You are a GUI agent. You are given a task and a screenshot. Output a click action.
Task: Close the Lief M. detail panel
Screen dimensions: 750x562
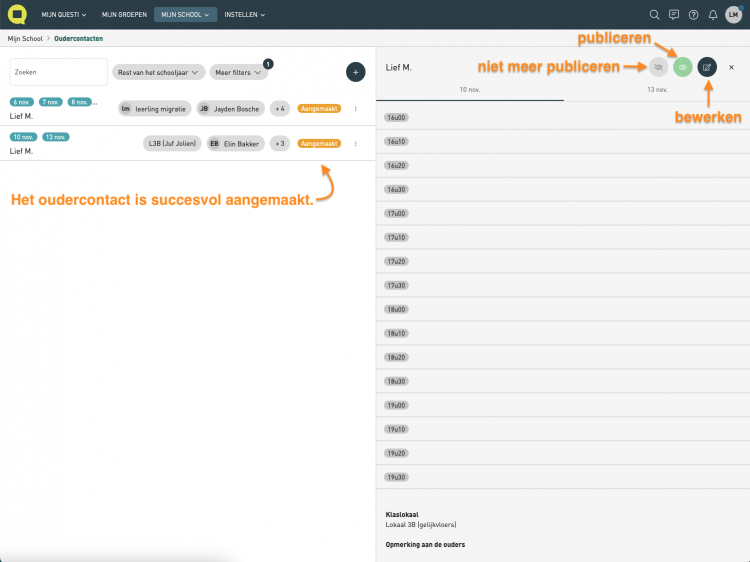click(x=731, y=67)
